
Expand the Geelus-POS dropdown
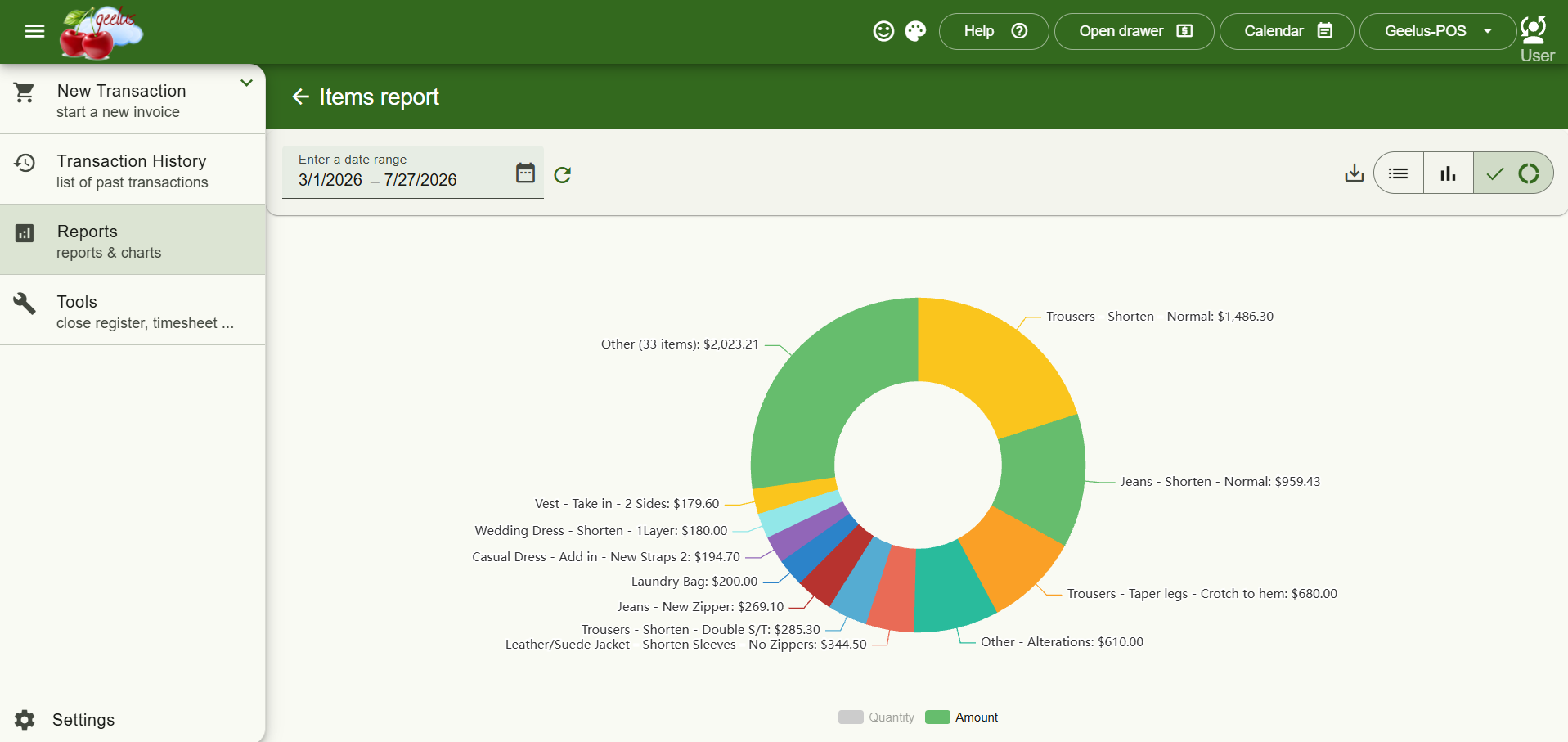click(x=1438, y=31)
